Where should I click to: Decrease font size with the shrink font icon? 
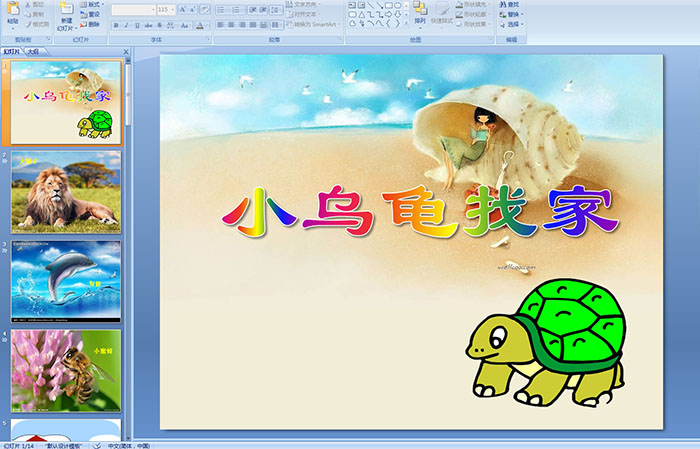click(x=192, y=9)
